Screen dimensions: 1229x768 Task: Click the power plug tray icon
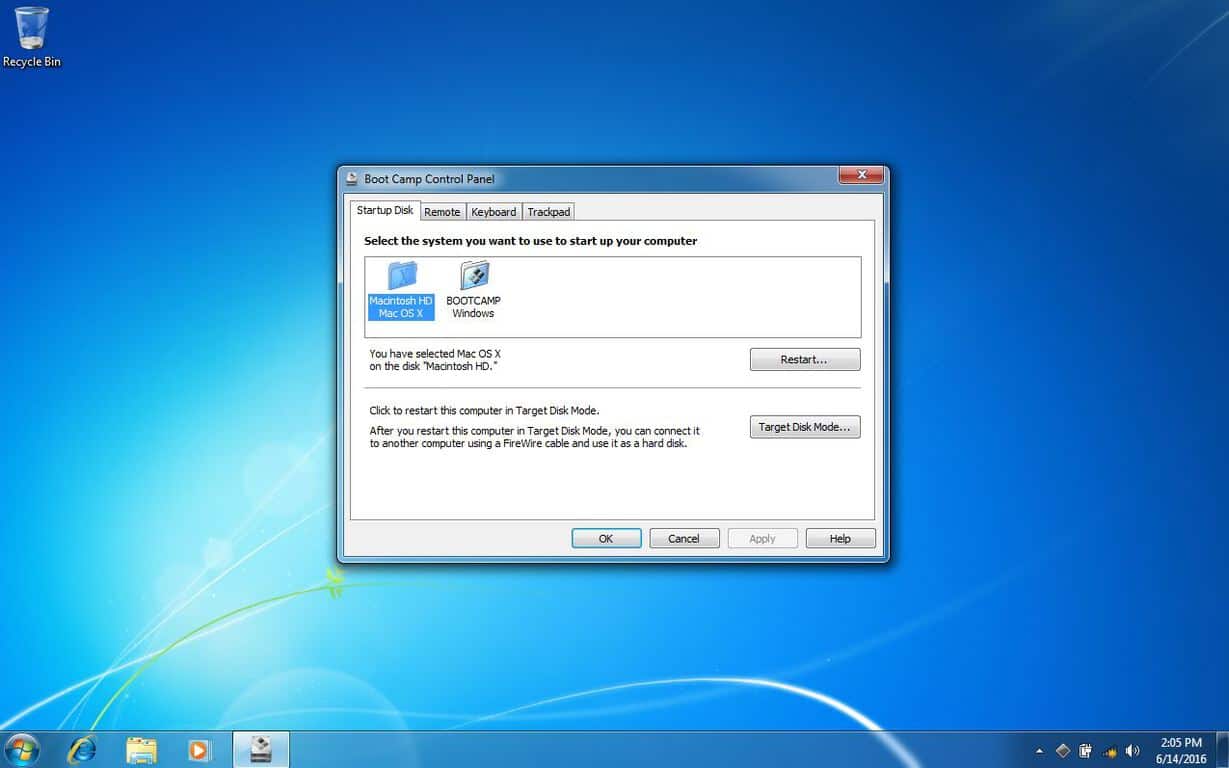[1085, 751]
